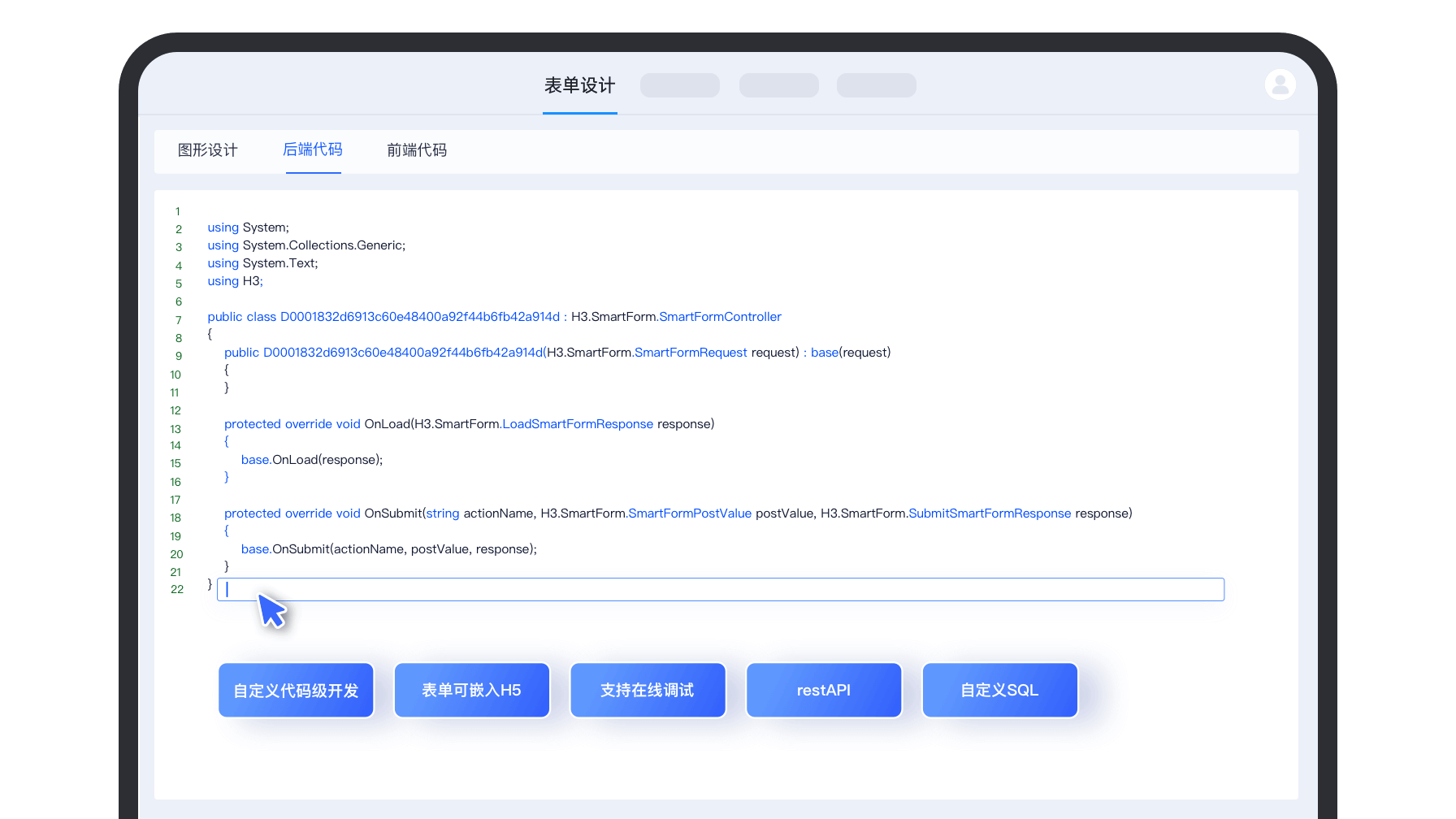Click the SubmitSmartFormResponse type in OnSubmit
1456x819 pixels.
click(990, 513)
